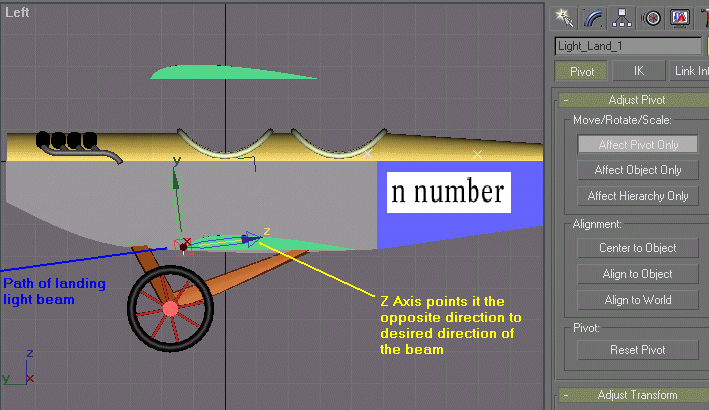Open the Display command panel tab

[680, 16]
